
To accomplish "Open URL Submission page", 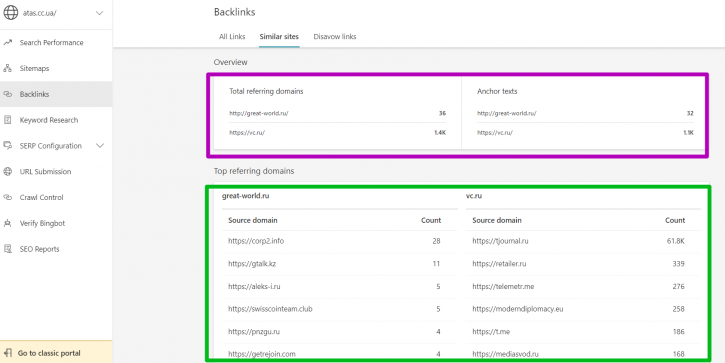I will 45,172.
